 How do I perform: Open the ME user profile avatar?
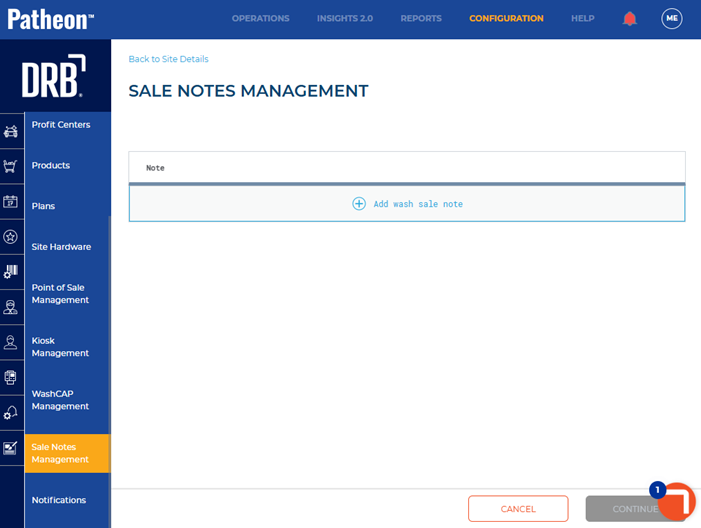coord(671,18)
